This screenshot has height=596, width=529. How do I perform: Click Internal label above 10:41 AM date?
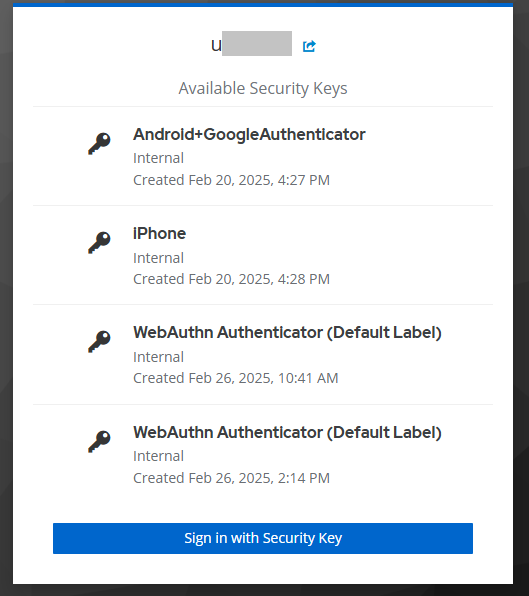[158, 357]
